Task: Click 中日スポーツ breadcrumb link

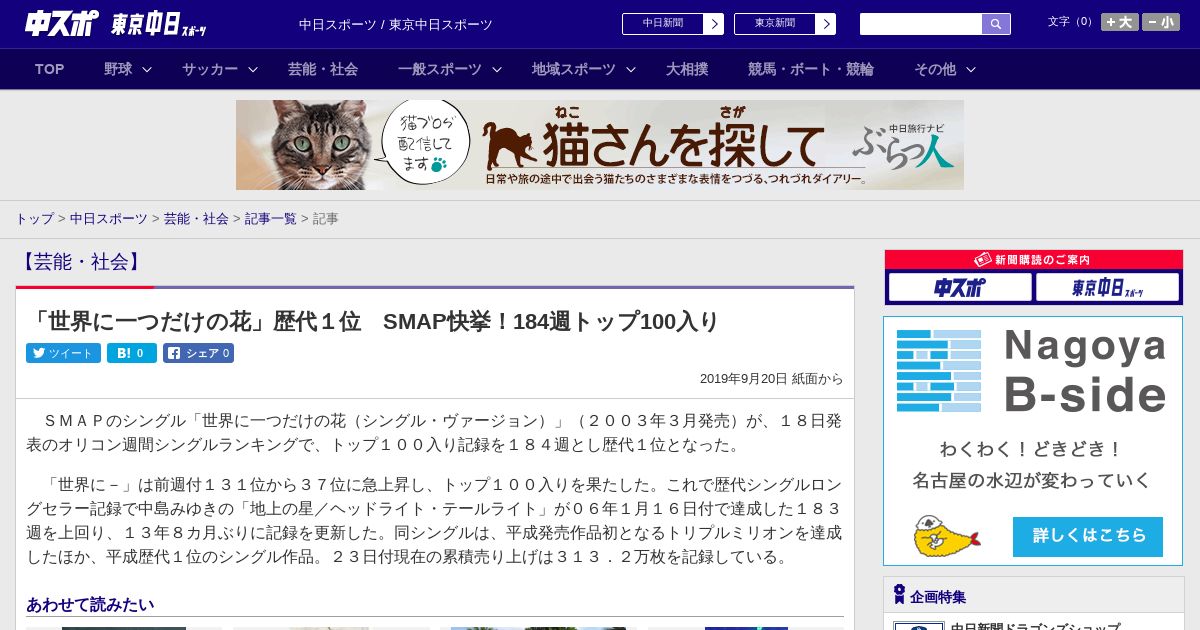Action: pyautogui.click(x=108, y=218)
